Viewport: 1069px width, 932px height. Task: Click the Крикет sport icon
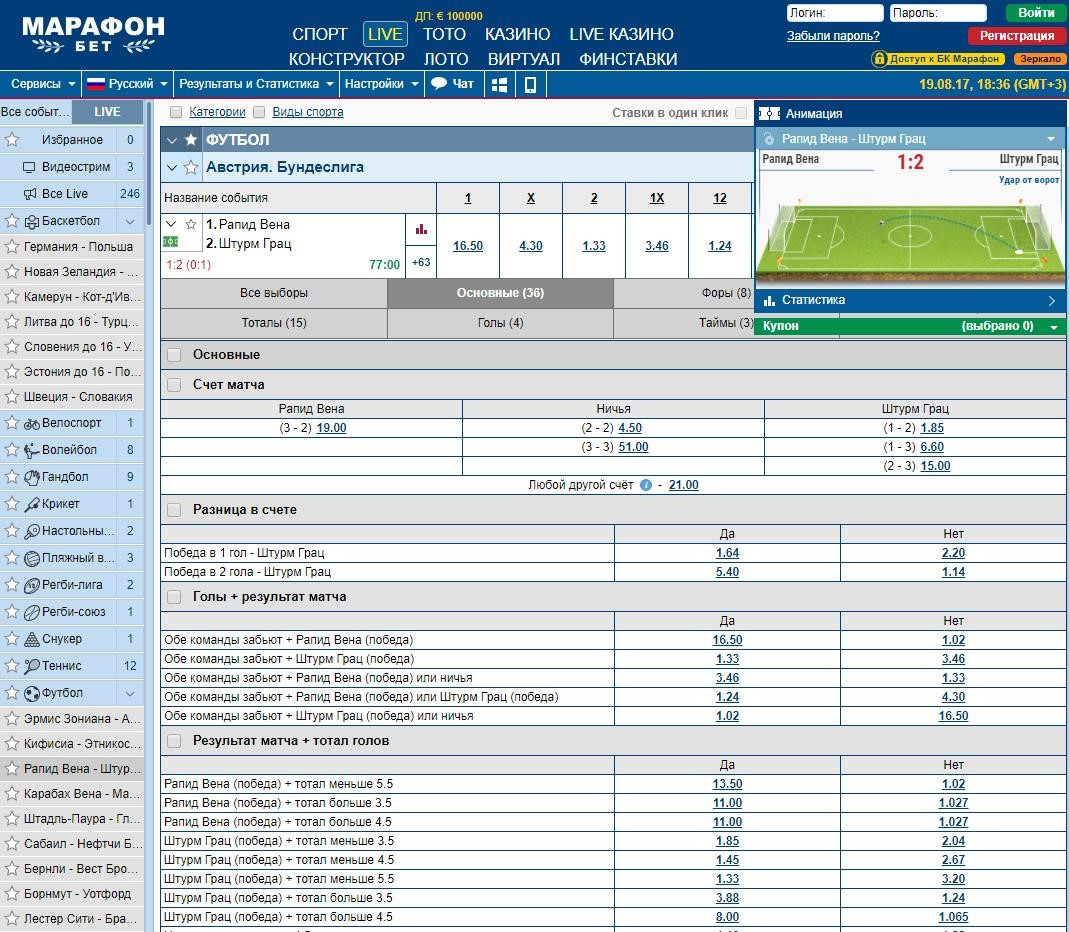(x=32, y=505)
